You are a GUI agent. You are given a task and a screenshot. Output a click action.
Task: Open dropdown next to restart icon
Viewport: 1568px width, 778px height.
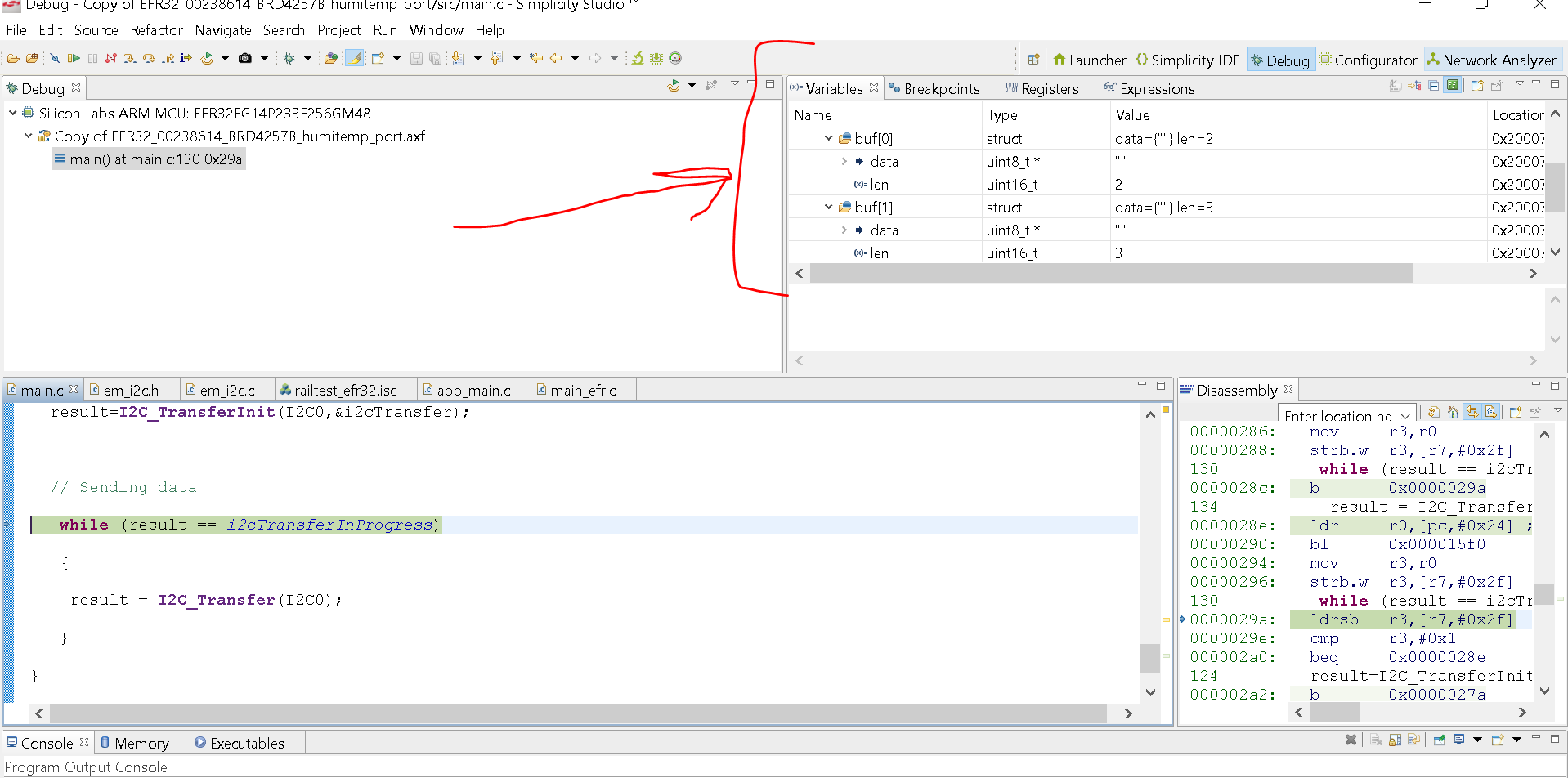pyautogui.click(x=225, y=58)
